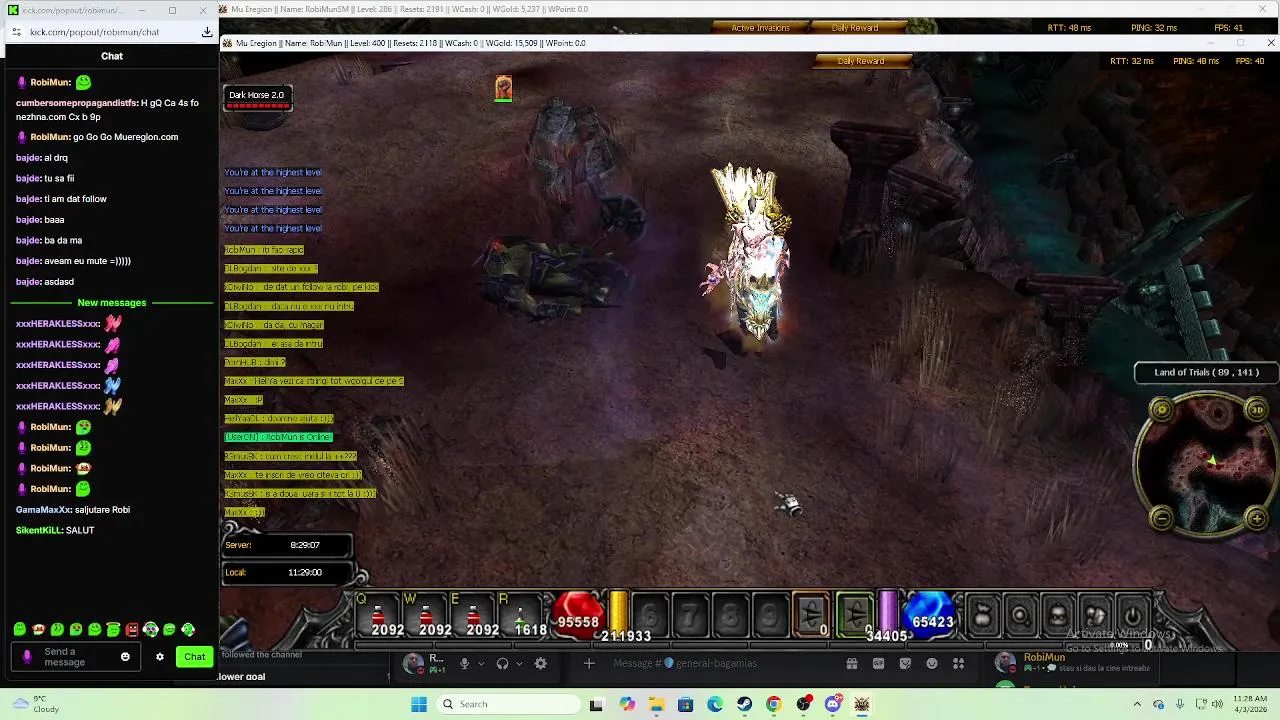Select skill slot number 9
1280x720 pixels.
click(x=770, y=615)
